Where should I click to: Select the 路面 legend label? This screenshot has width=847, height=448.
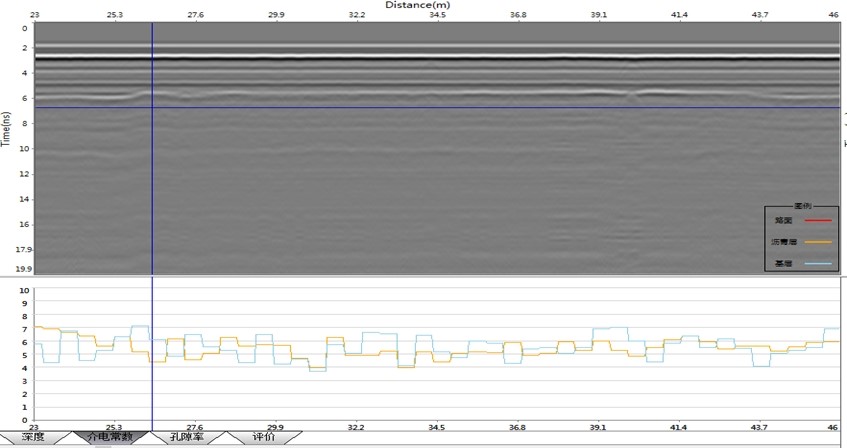coord(783,219)
